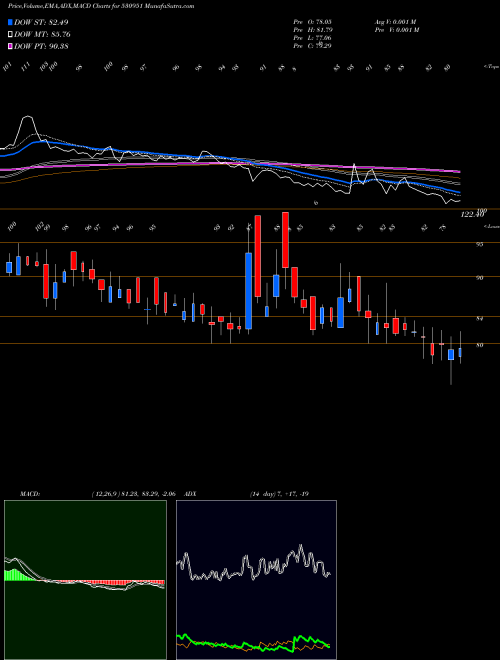Viewport: 500px width, 660px height.
Task: Open the dark blue ADX chart panel
Action: [x=256, y=580]
